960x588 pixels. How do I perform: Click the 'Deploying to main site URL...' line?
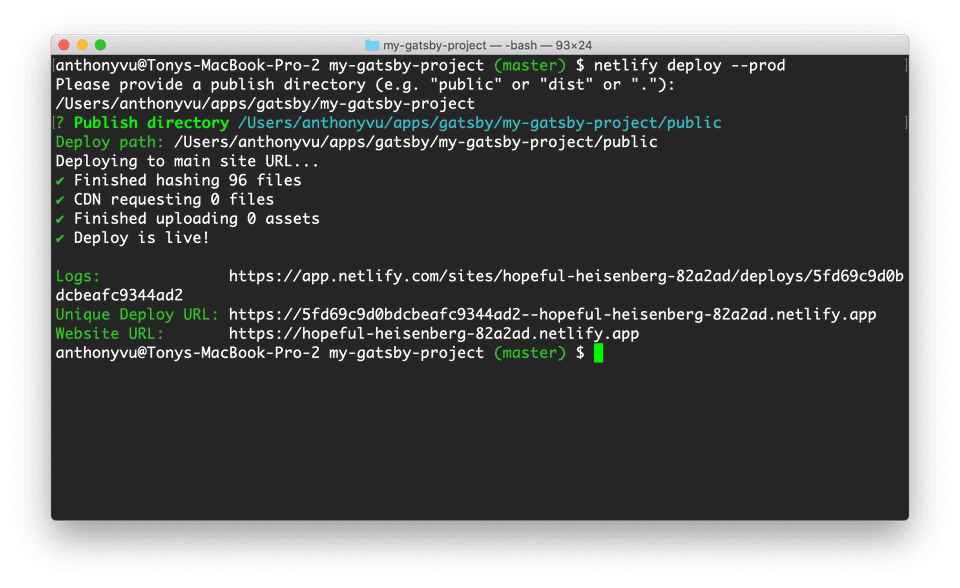187,161
